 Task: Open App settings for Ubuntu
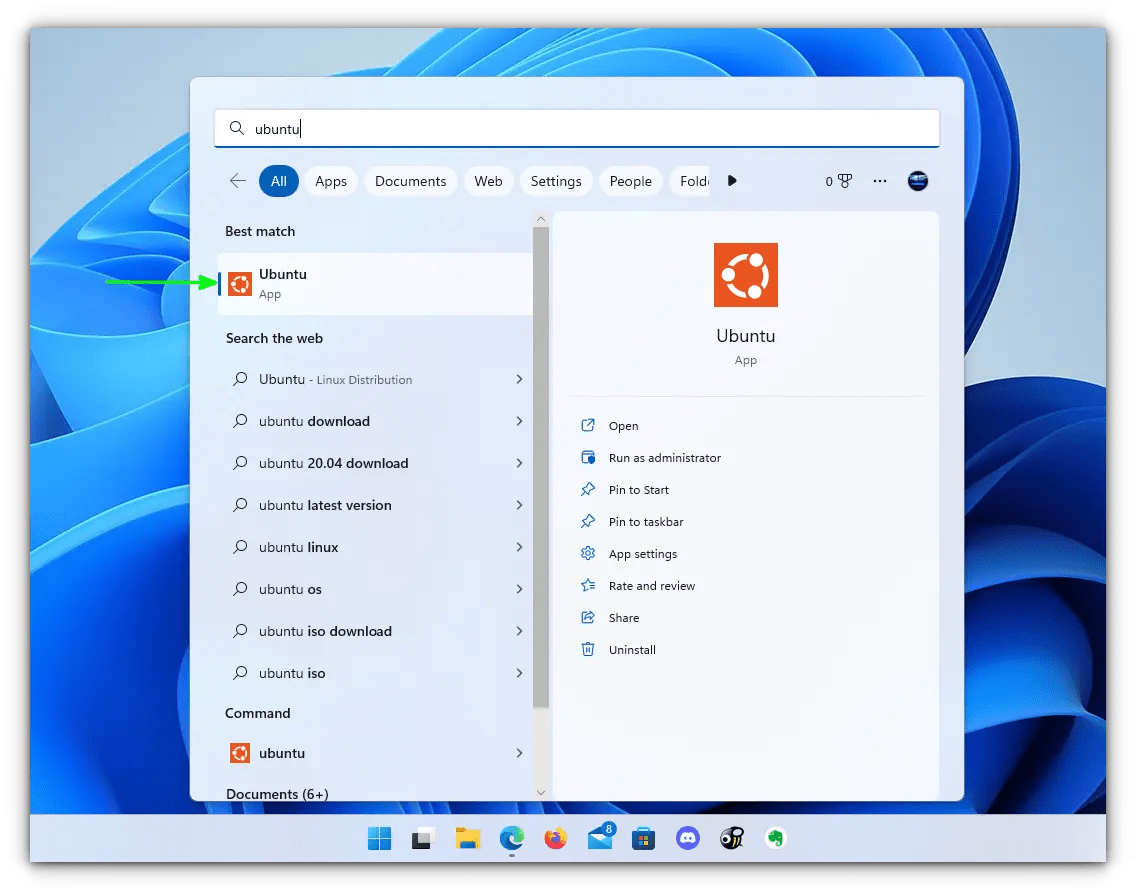click(643, 553)
